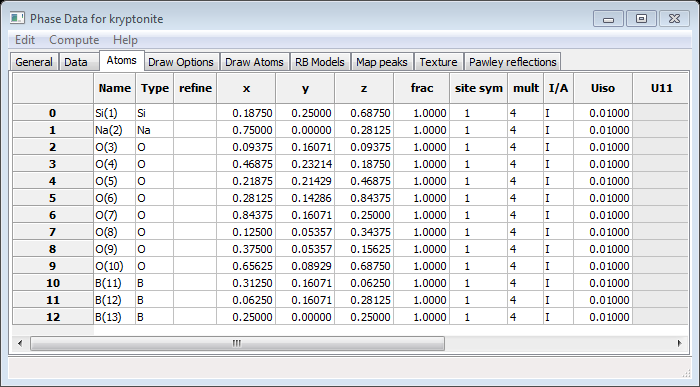Open the Compute menu

tap(74, 40)
